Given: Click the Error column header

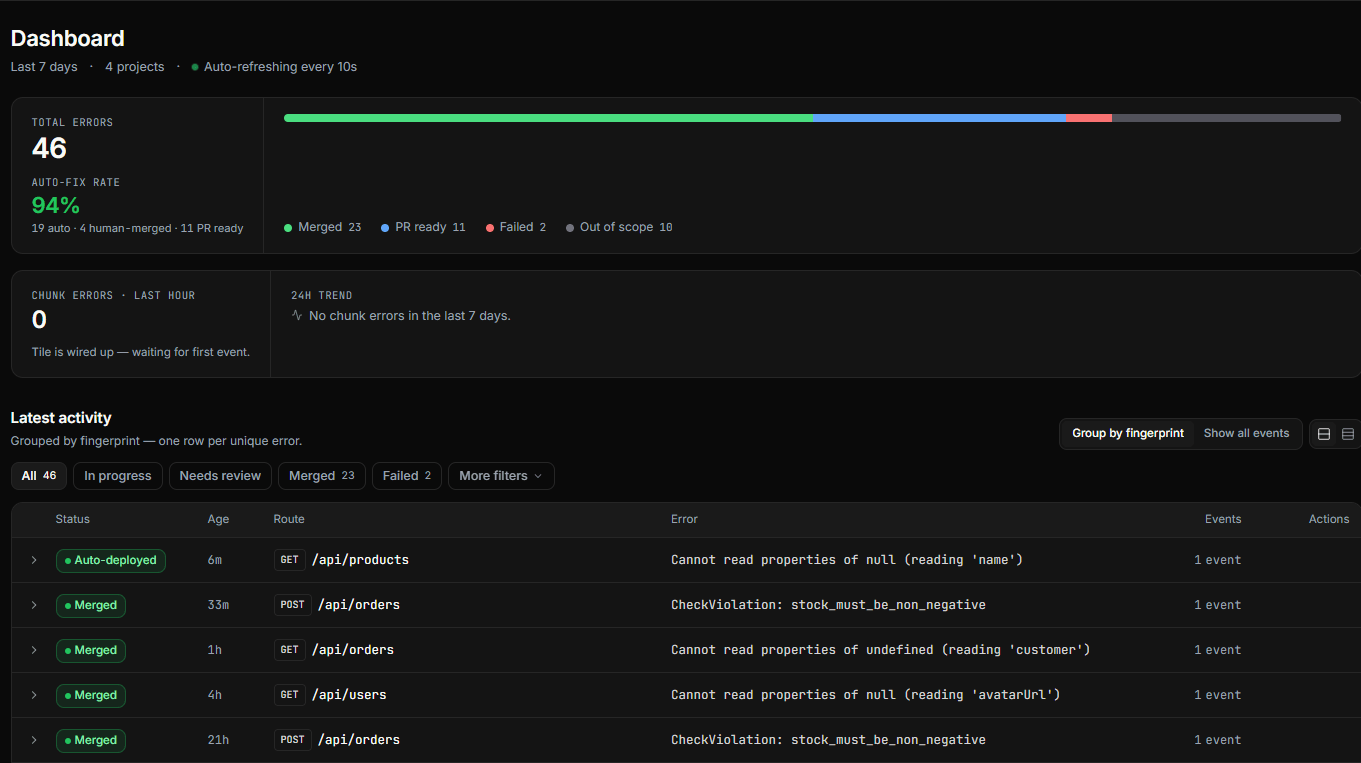Looking at the screenshot, I should (x=684, y=519).
